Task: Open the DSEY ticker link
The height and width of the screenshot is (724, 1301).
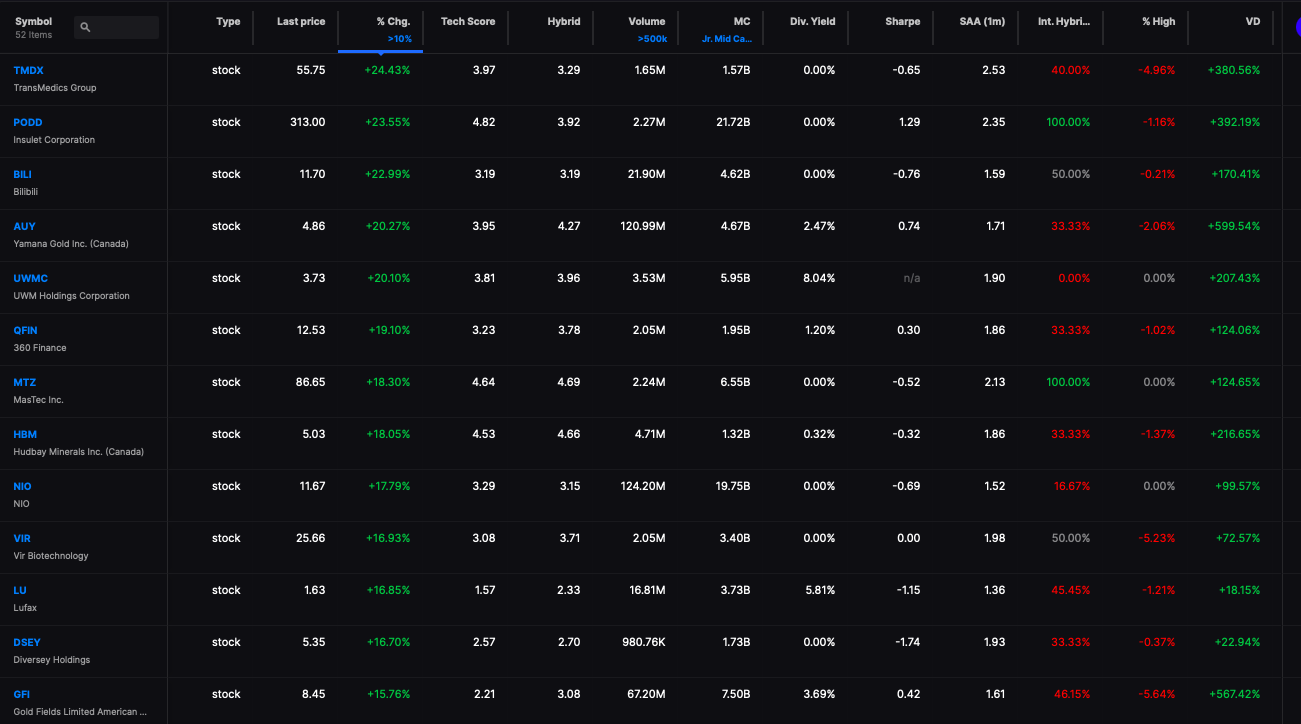Action: click(x=27, y=642)
